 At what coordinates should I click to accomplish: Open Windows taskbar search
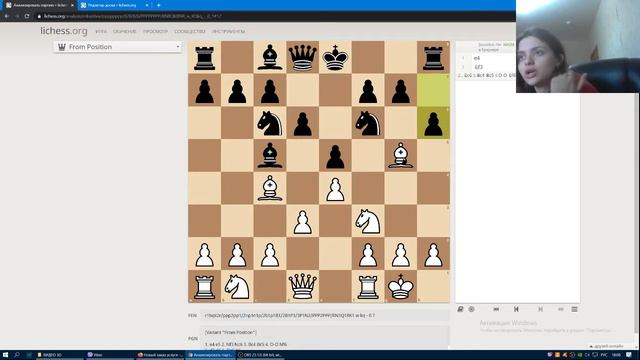click(17, 355)
